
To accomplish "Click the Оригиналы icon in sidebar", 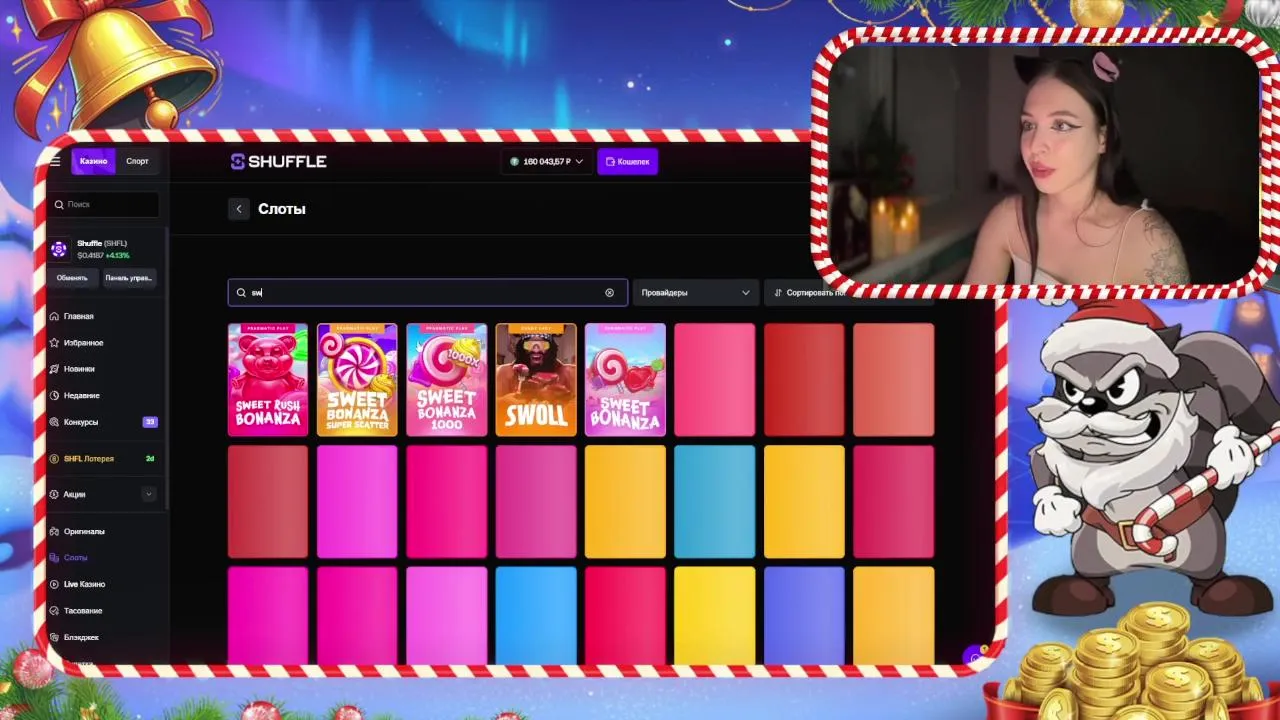I will coord(54,531).
